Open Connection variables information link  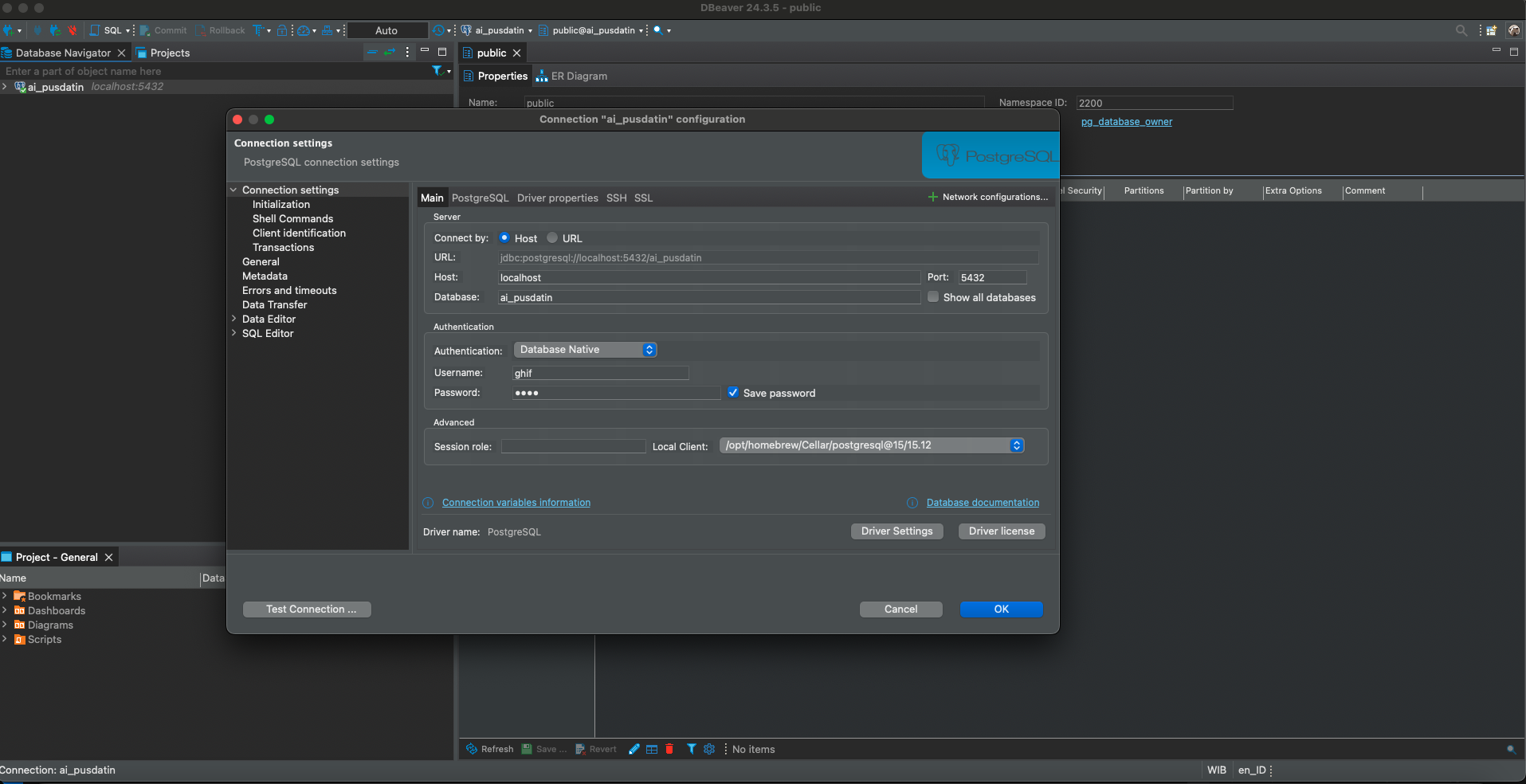516,503
